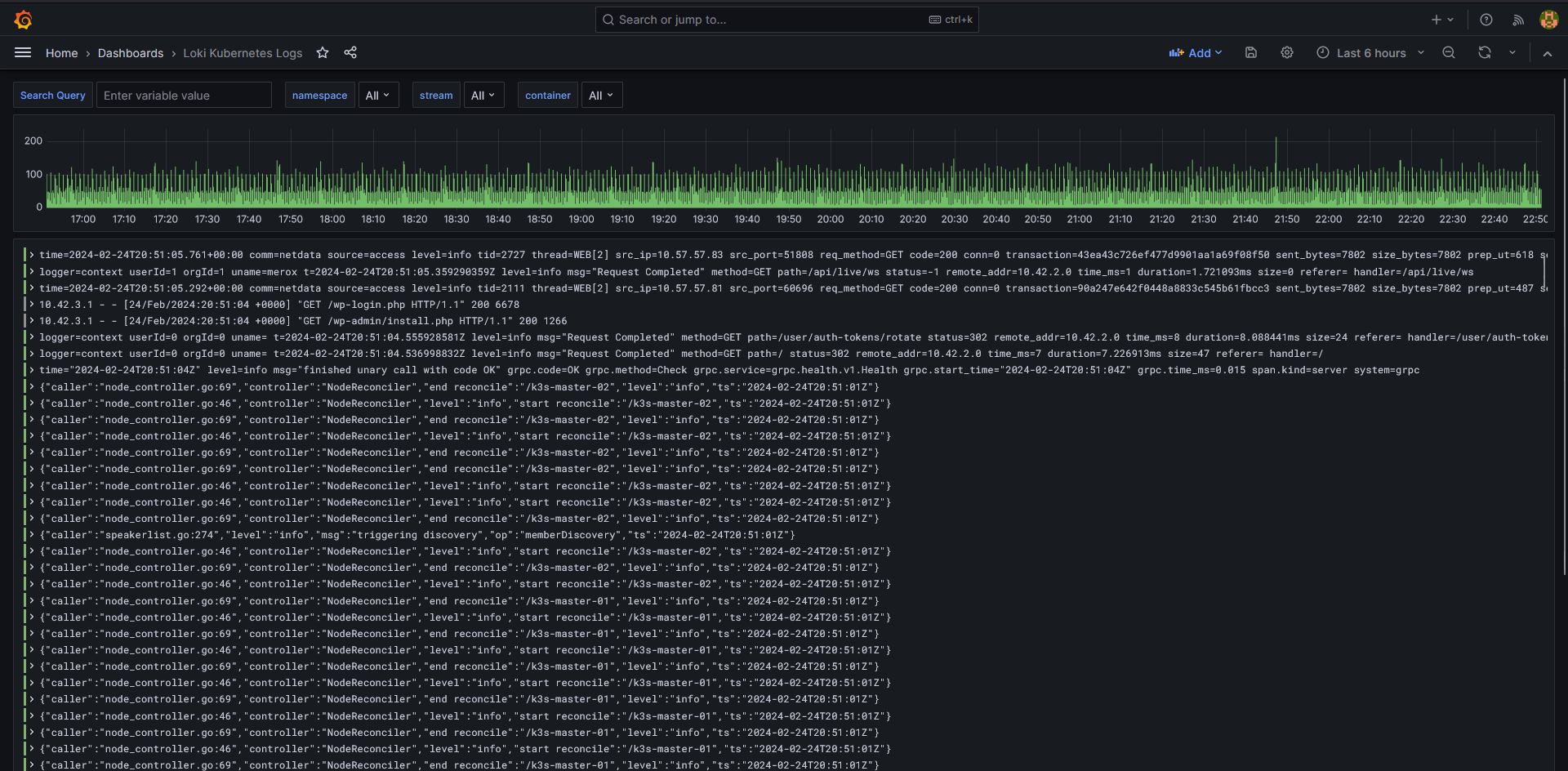Go to Dashboards breadcrumb
The image size is (1568, 771).
(x=131, y=53)
